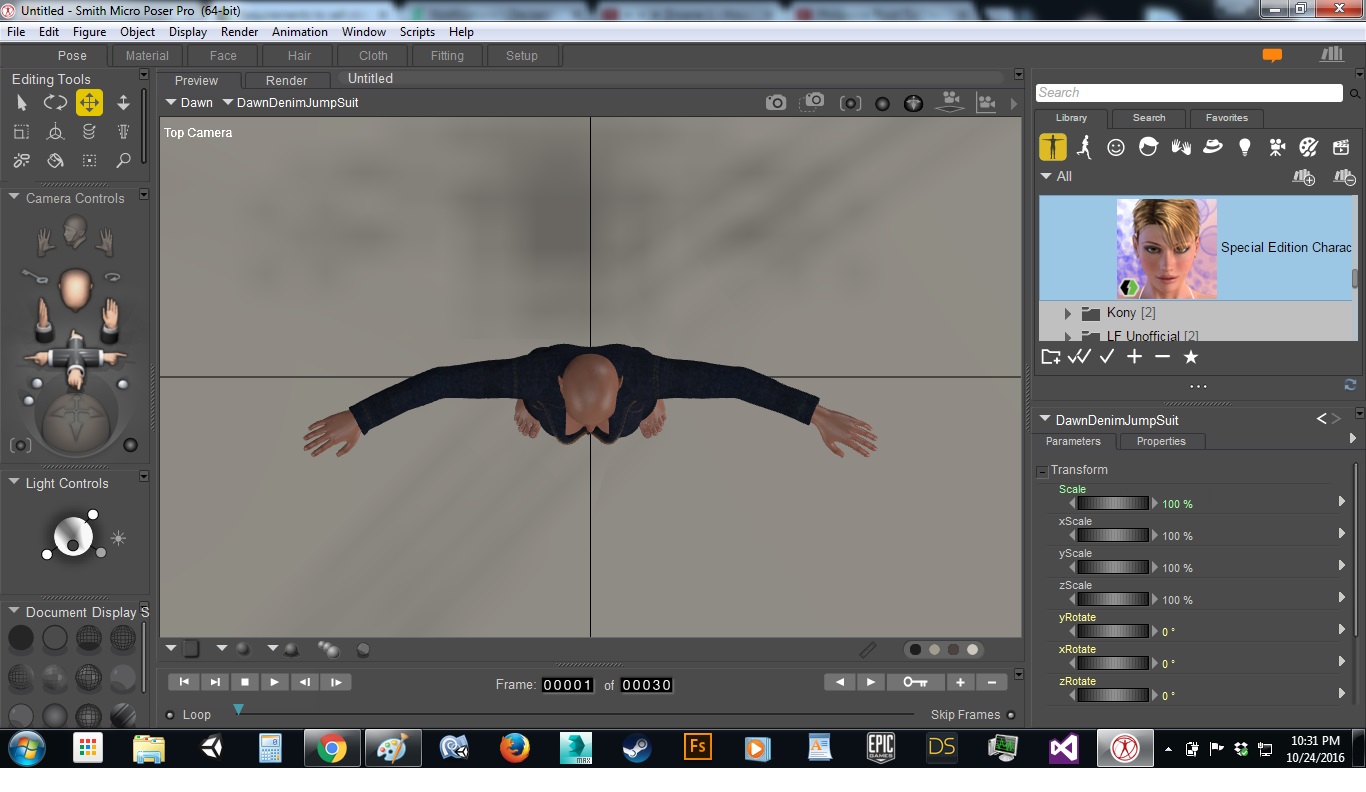
Task: Click the add library bookshelf icon
Action: pyautogui.click(x=1303, y=177)
